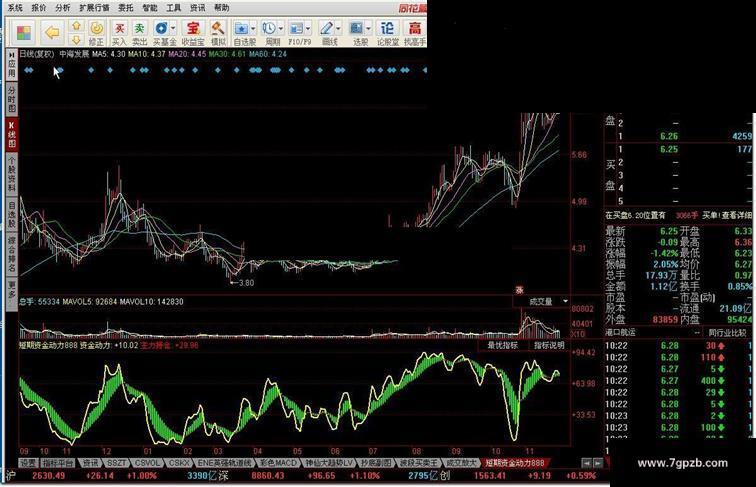Select the 短期资金动力888 tab
The height and width of the screenshot is (487, 756).
tap(514, 463)
